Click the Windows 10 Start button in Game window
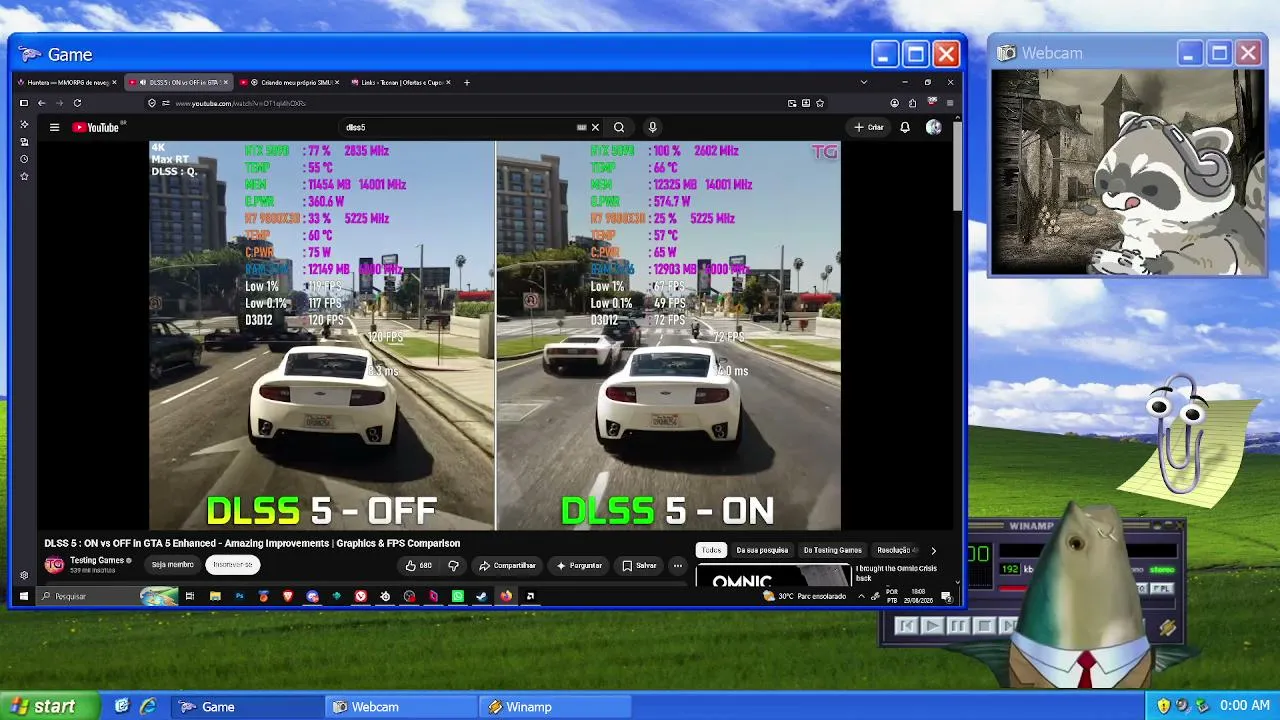This screenshot has width=1280, height=720. pyautogui.click(x=24, y=596)
